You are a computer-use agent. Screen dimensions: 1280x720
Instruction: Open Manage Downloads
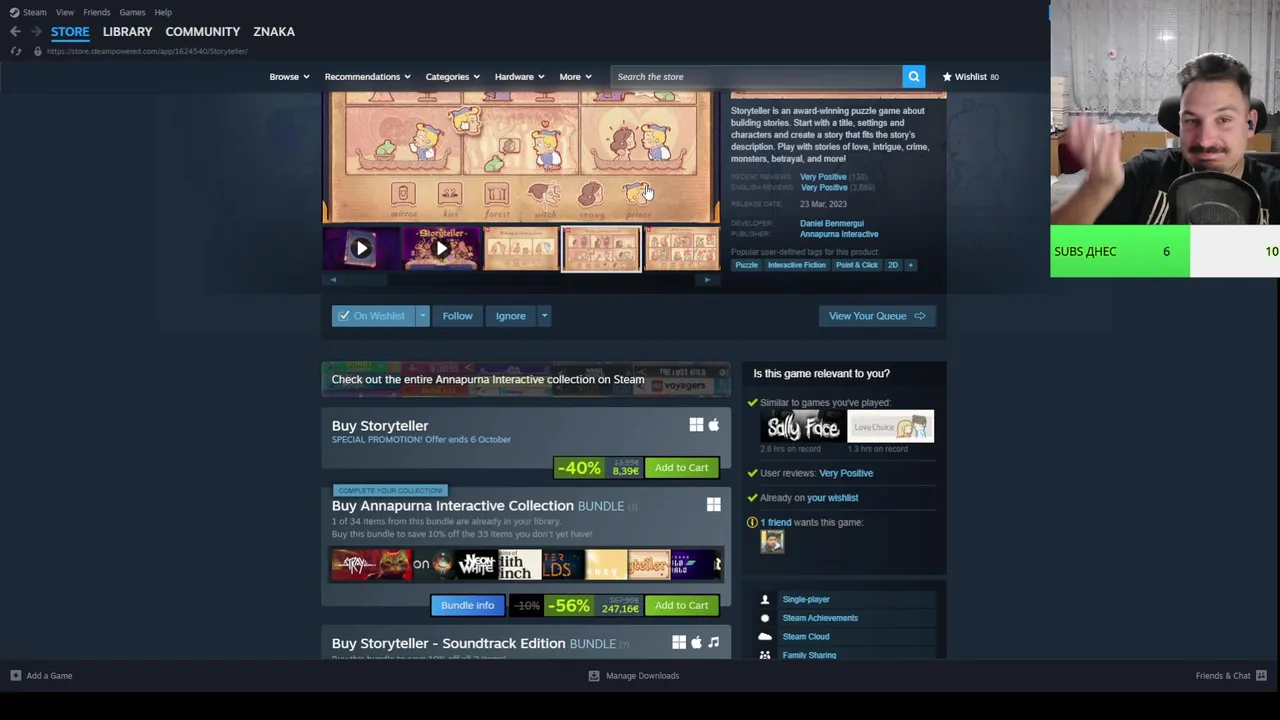pos(633,676)
